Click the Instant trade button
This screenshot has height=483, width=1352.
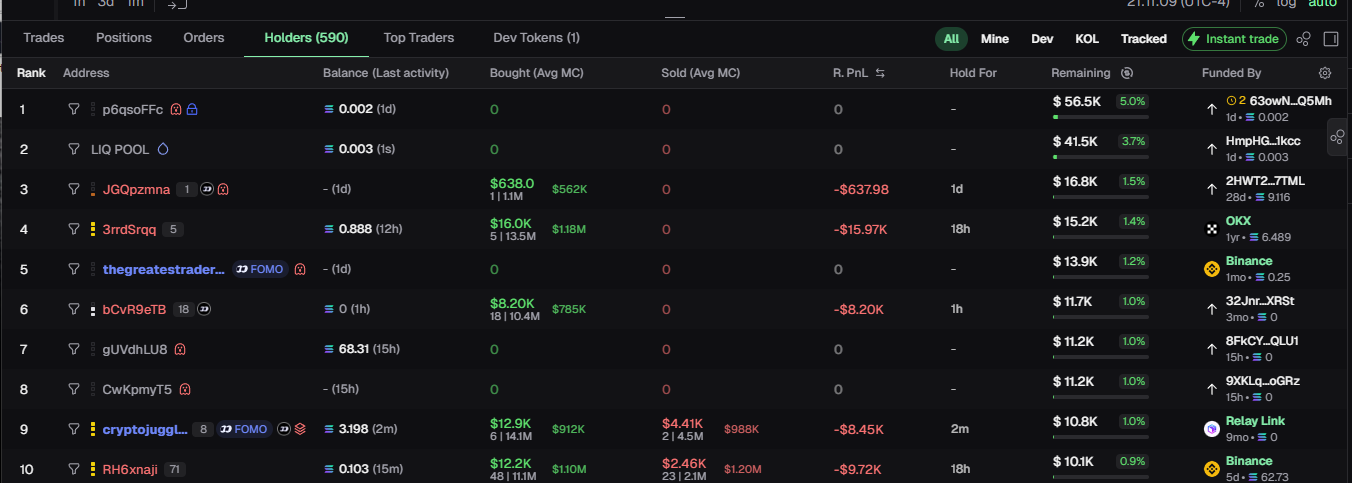coord(1234,39)
